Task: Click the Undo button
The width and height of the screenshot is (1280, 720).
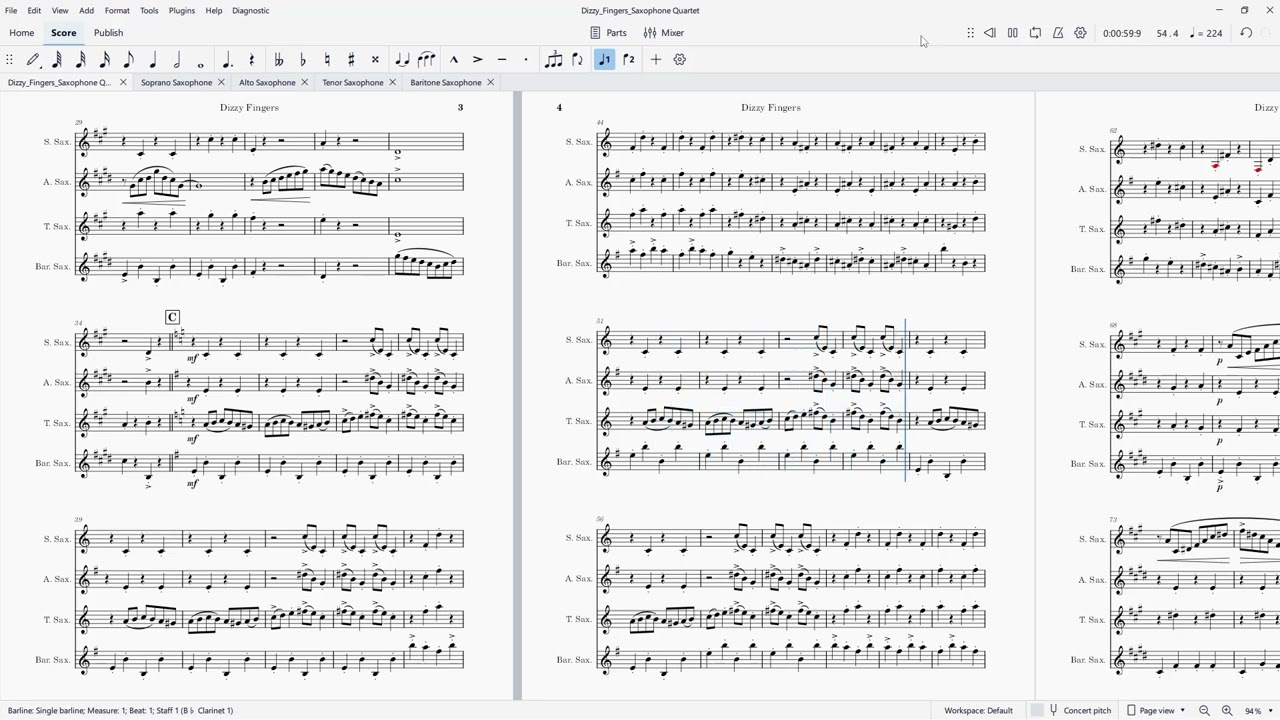Action: click(1246, 33)
